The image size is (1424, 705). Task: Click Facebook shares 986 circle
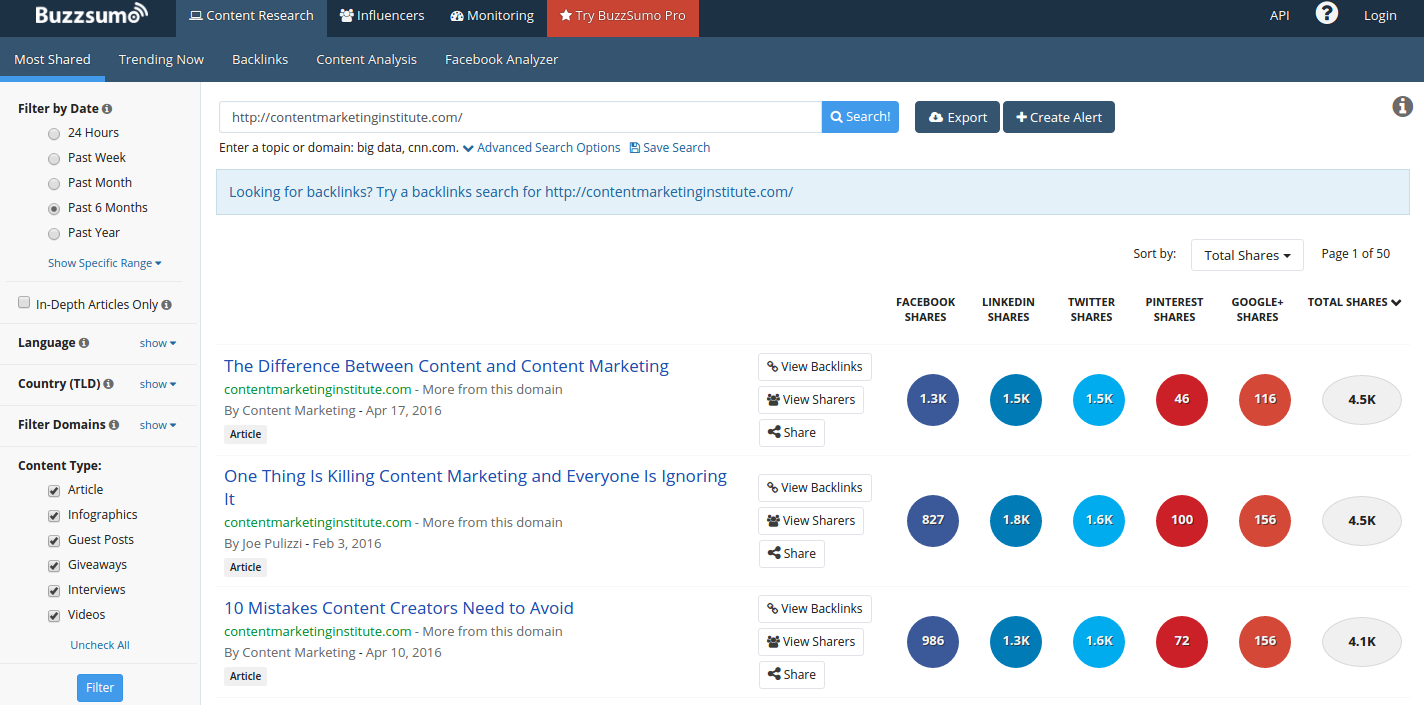click(933, 641)
